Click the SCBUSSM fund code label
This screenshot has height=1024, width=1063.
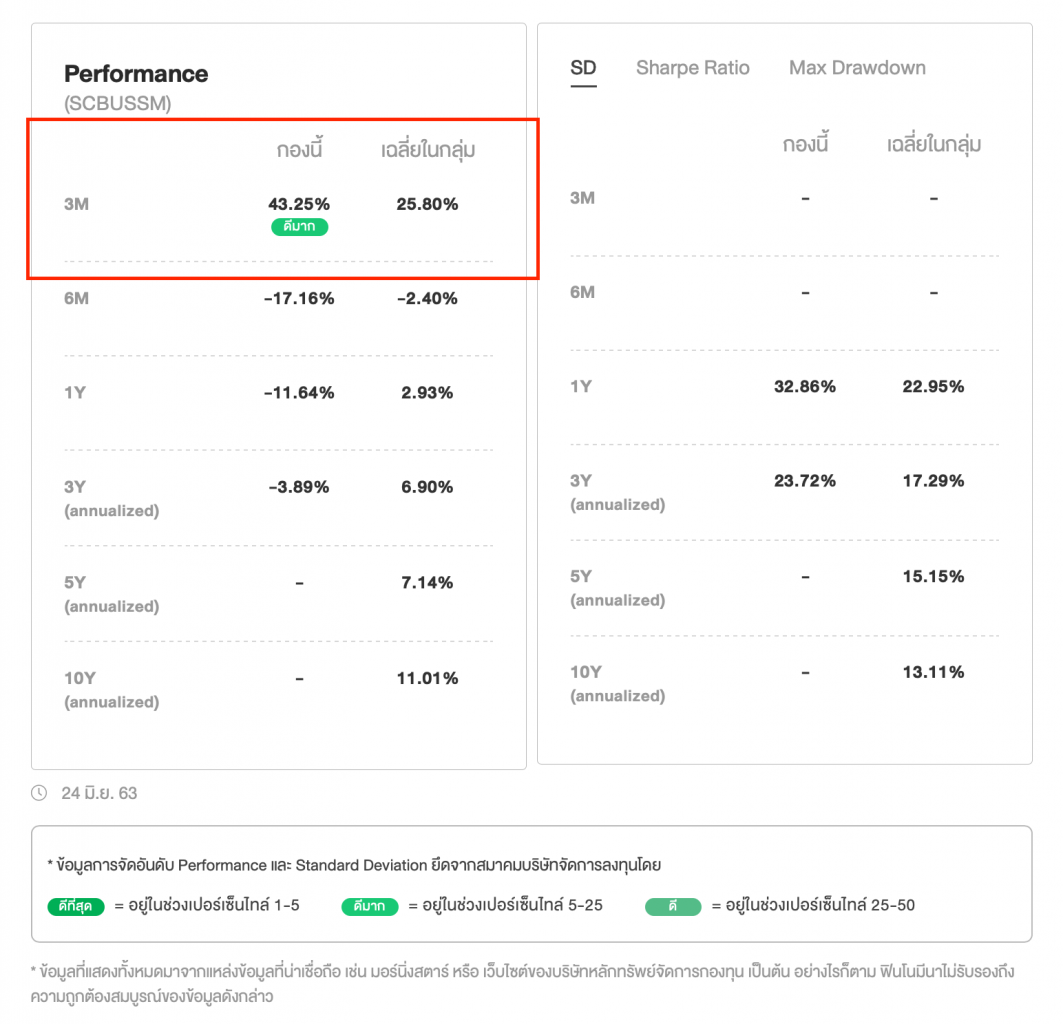coord(117,103)
